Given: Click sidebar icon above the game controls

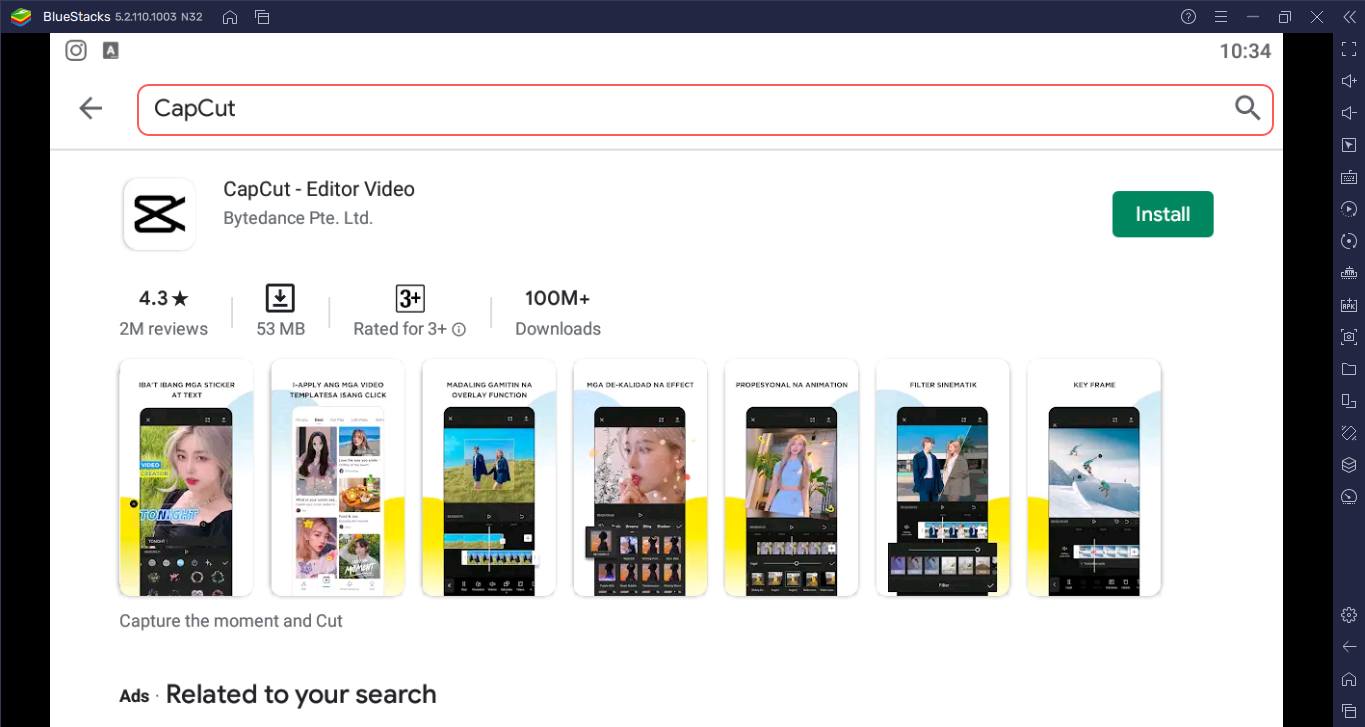Looking at the screenshot, I should [1349, 241].
